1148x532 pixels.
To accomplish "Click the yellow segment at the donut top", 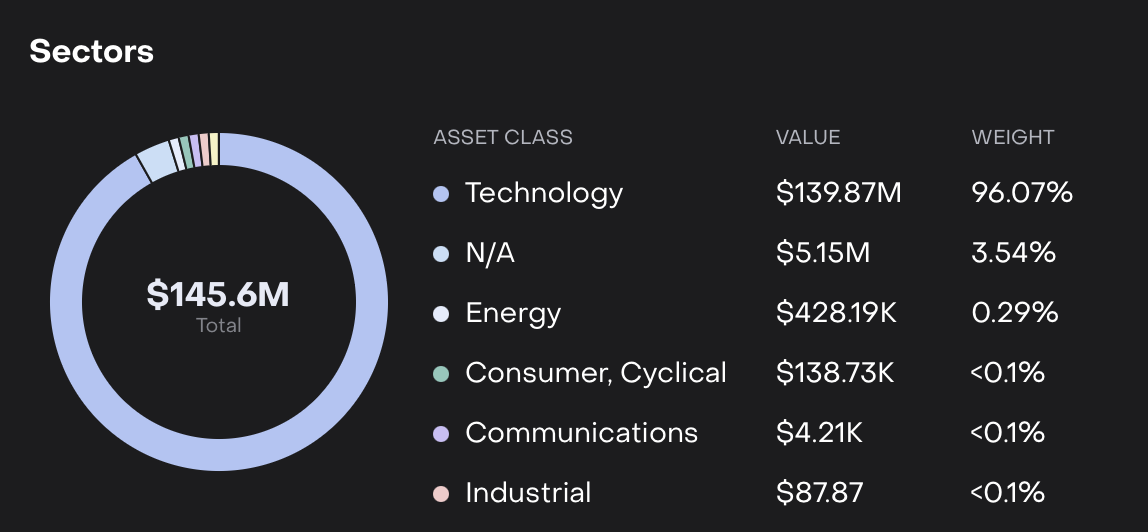I will pyautogui.click(x=214, y=147).
